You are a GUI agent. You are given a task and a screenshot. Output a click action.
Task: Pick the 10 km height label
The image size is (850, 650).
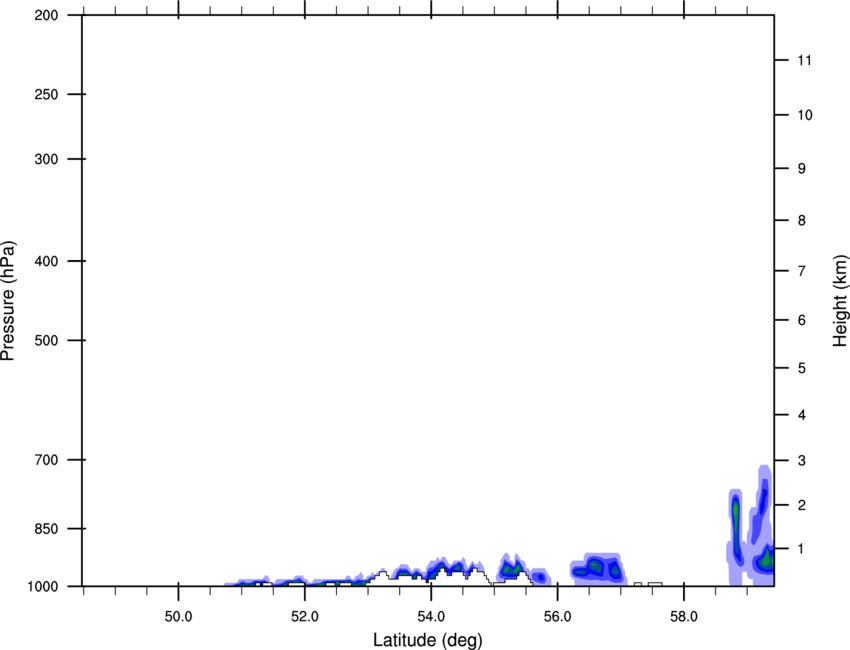click(x=804, y=115)
